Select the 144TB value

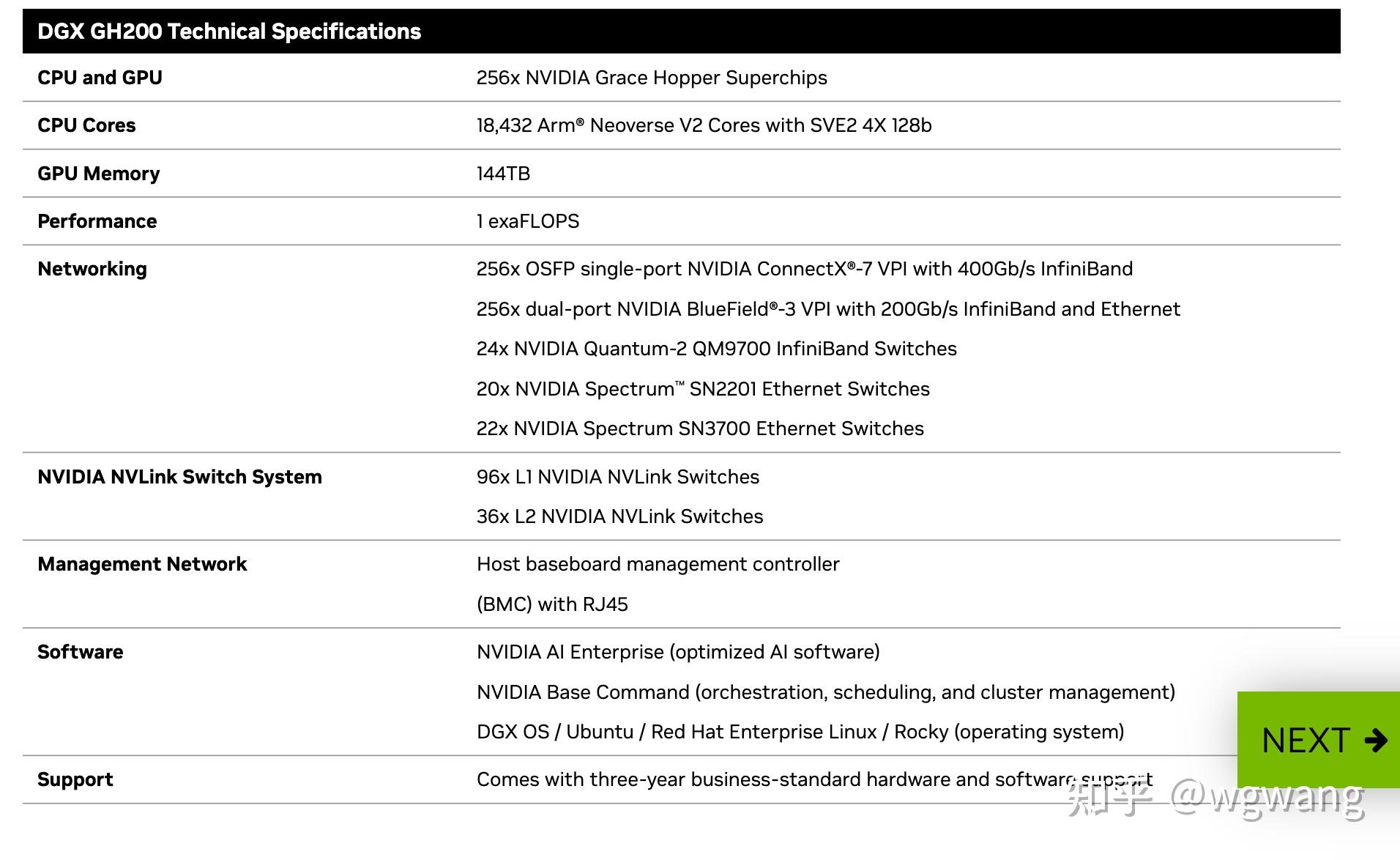tap(503, 174)
